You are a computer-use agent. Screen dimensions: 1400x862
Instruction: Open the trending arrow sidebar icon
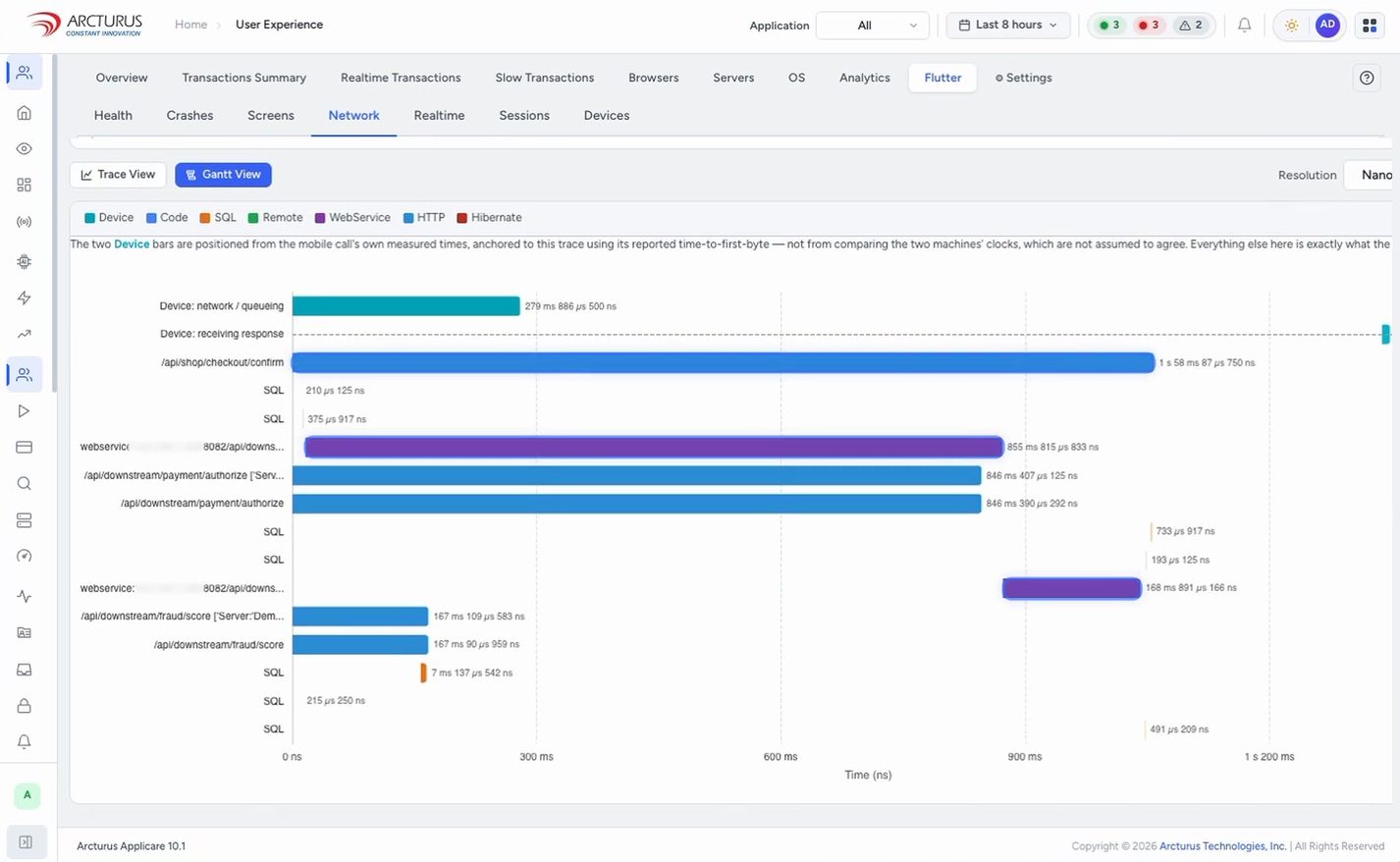25,334
